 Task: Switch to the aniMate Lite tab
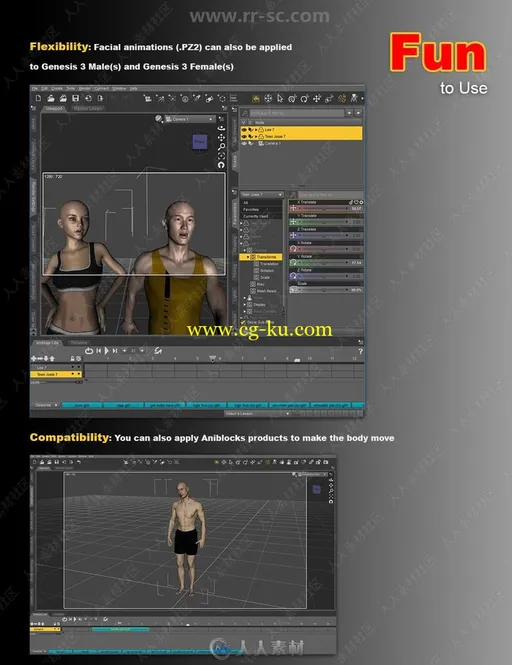[47, 343]
